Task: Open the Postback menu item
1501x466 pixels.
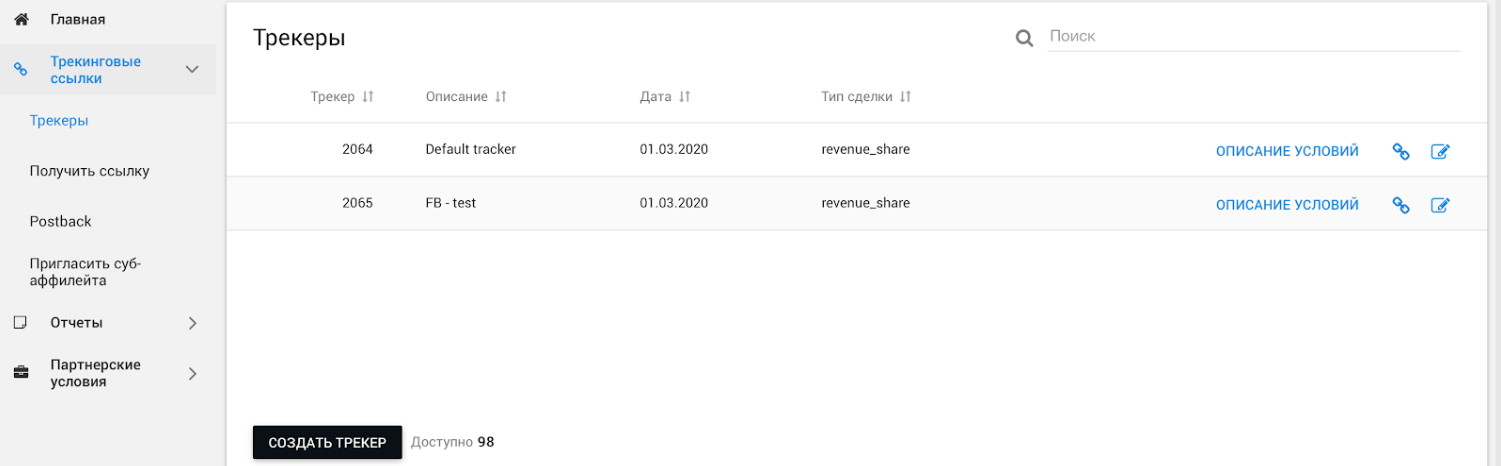Action: point(61,221)
